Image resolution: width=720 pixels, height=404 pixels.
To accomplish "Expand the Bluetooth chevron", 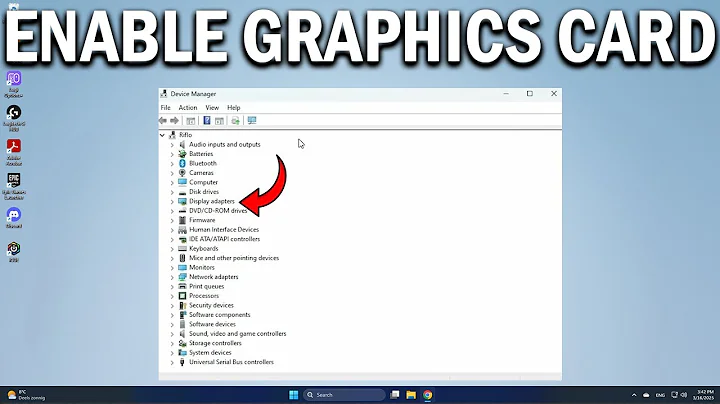I will [172, 163].
